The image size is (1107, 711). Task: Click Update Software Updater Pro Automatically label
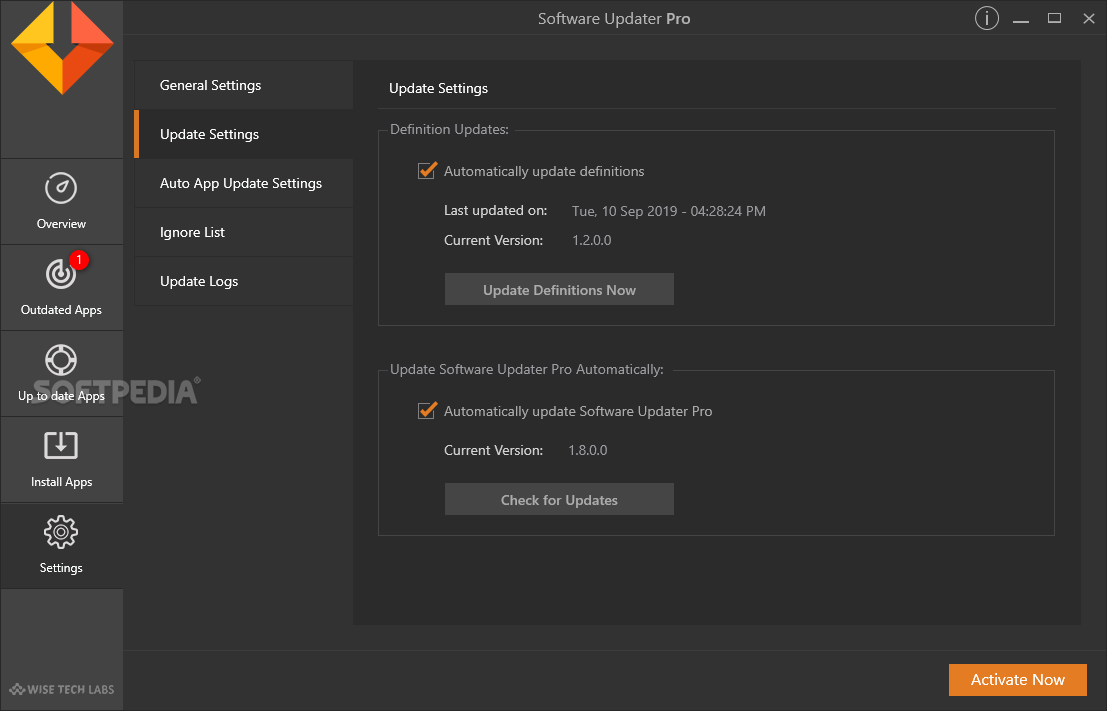tap(527, 369)
